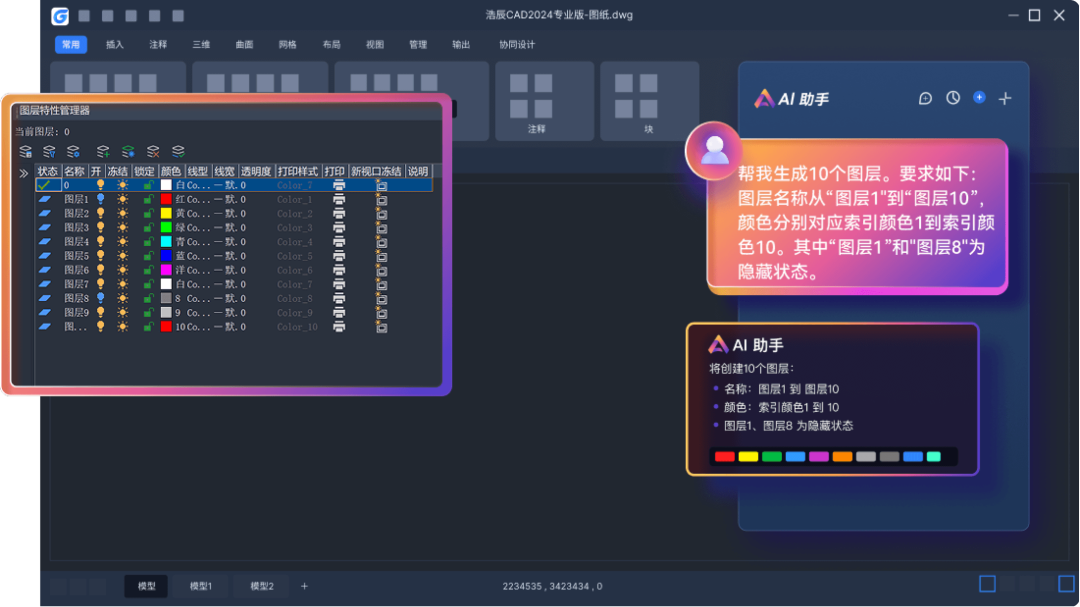Click the layer settings gear stack icon
This screenshot has width=1080, height=607.
coord(73,151)
